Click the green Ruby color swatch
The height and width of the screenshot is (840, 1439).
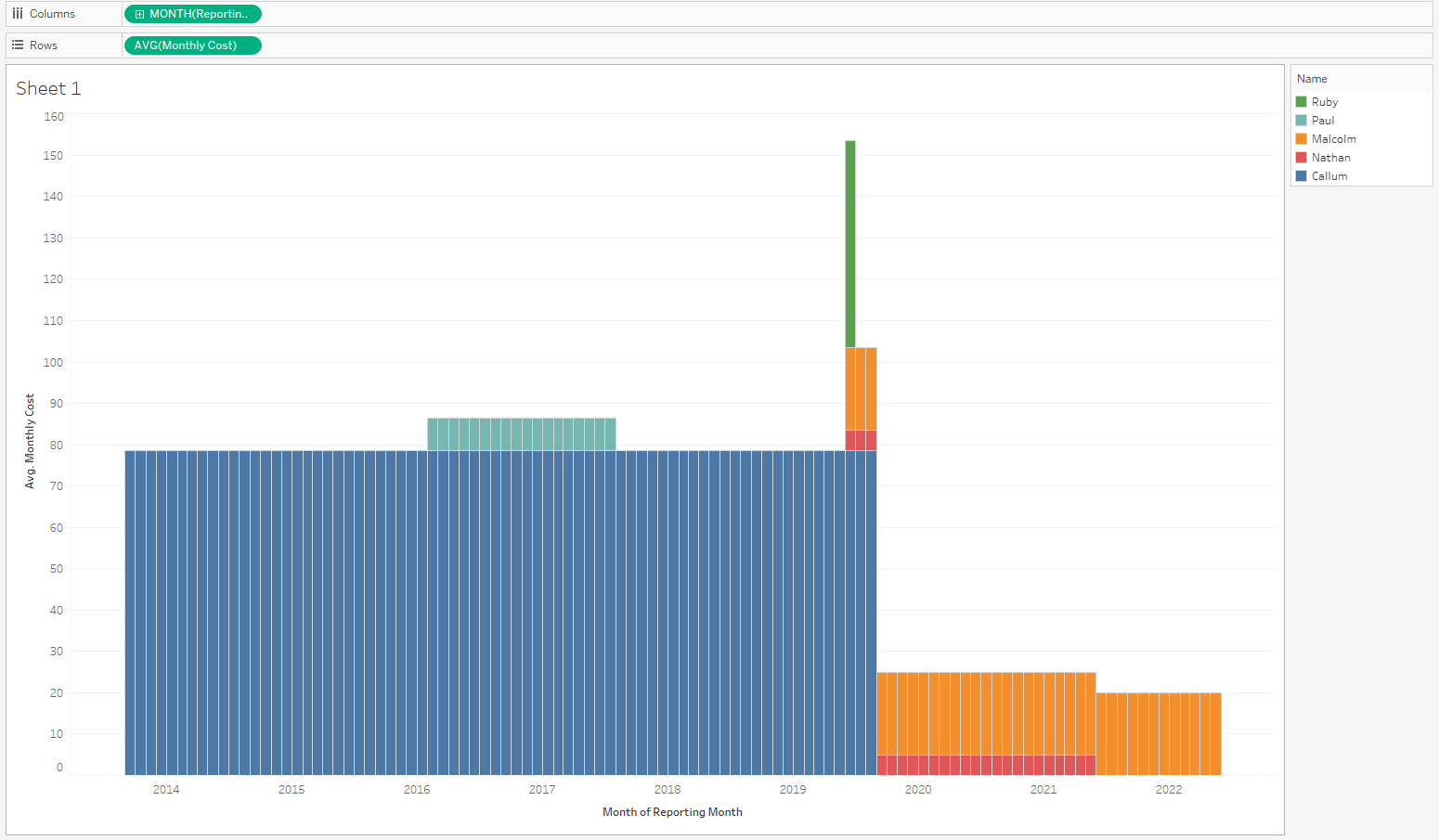pos(1301,101)
